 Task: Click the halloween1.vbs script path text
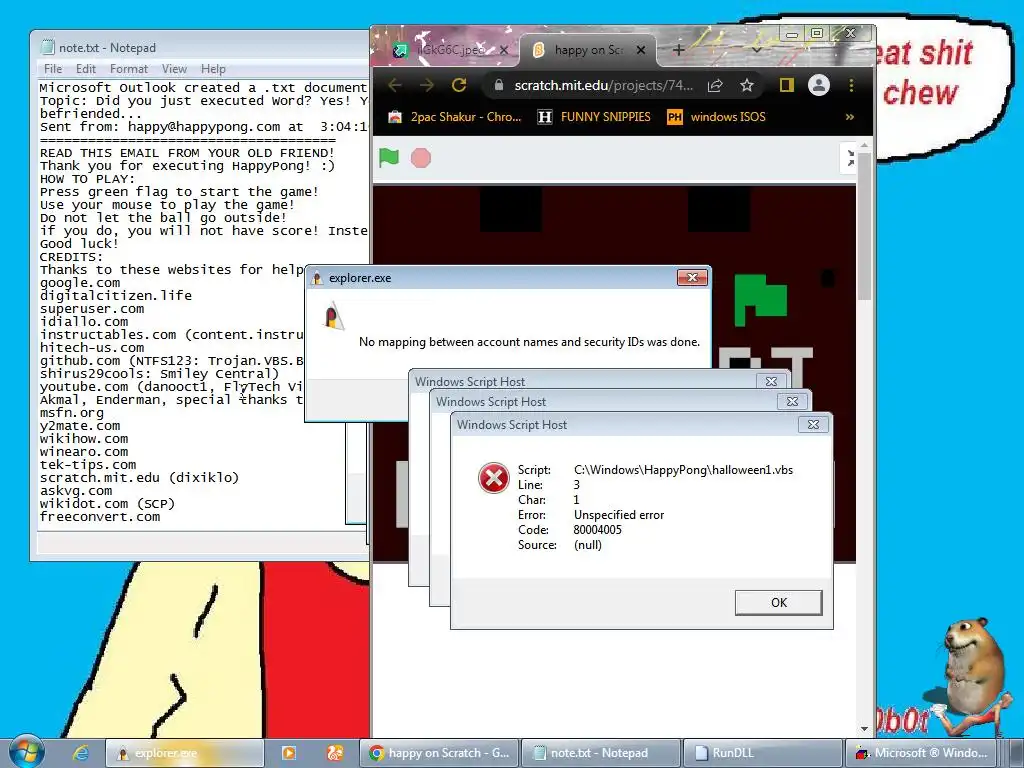(684, 470)
